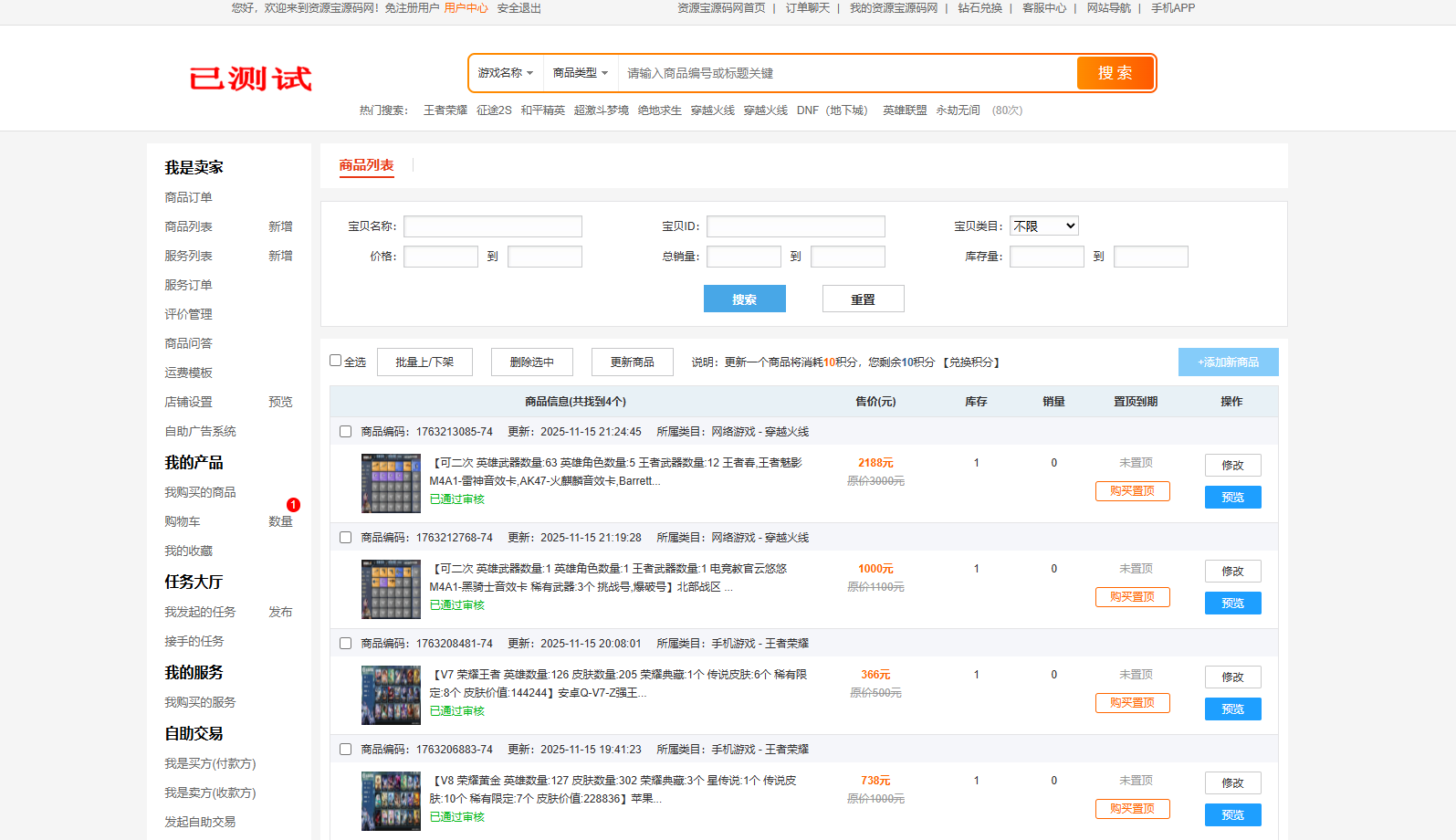The height and width of the screenshot is (840, 1456).
Task: Tick the 全选 select-all checkbox
Action: pos(335,361)
